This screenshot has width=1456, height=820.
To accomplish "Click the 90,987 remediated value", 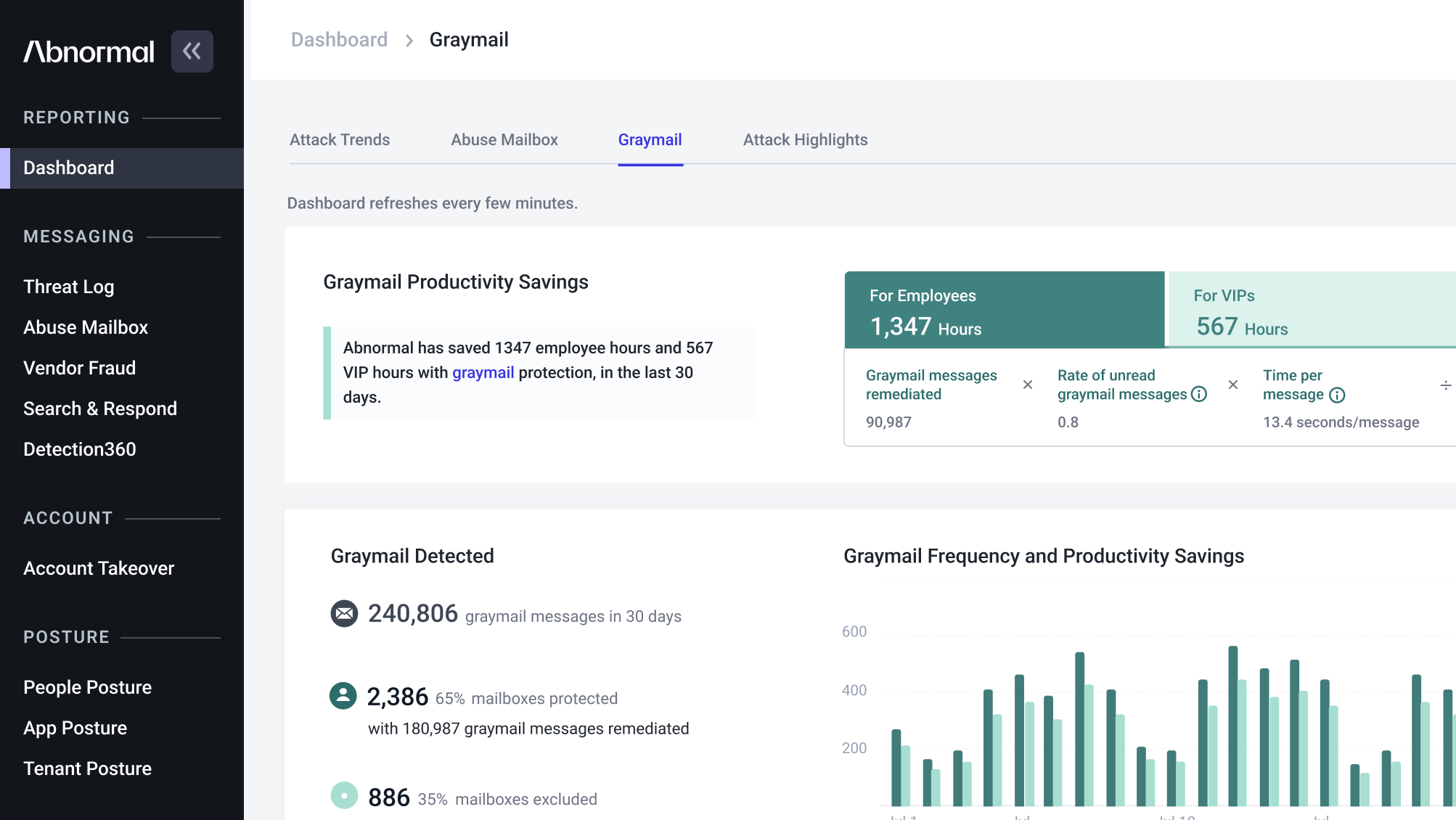I will [888, 422].
